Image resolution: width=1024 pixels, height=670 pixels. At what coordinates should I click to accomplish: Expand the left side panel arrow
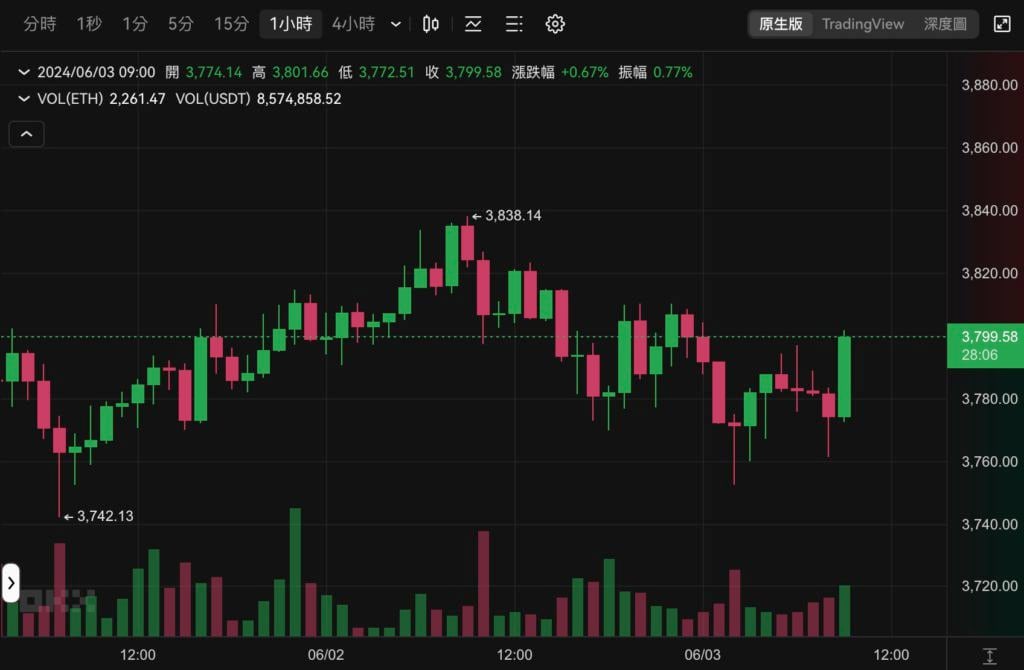pos(10,582)
